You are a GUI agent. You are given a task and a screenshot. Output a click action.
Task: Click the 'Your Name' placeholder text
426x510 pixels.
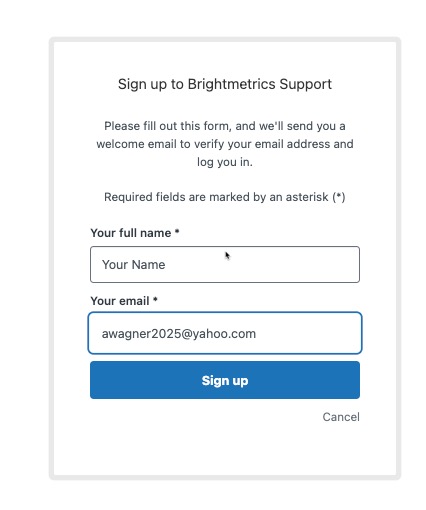point(133,265)
